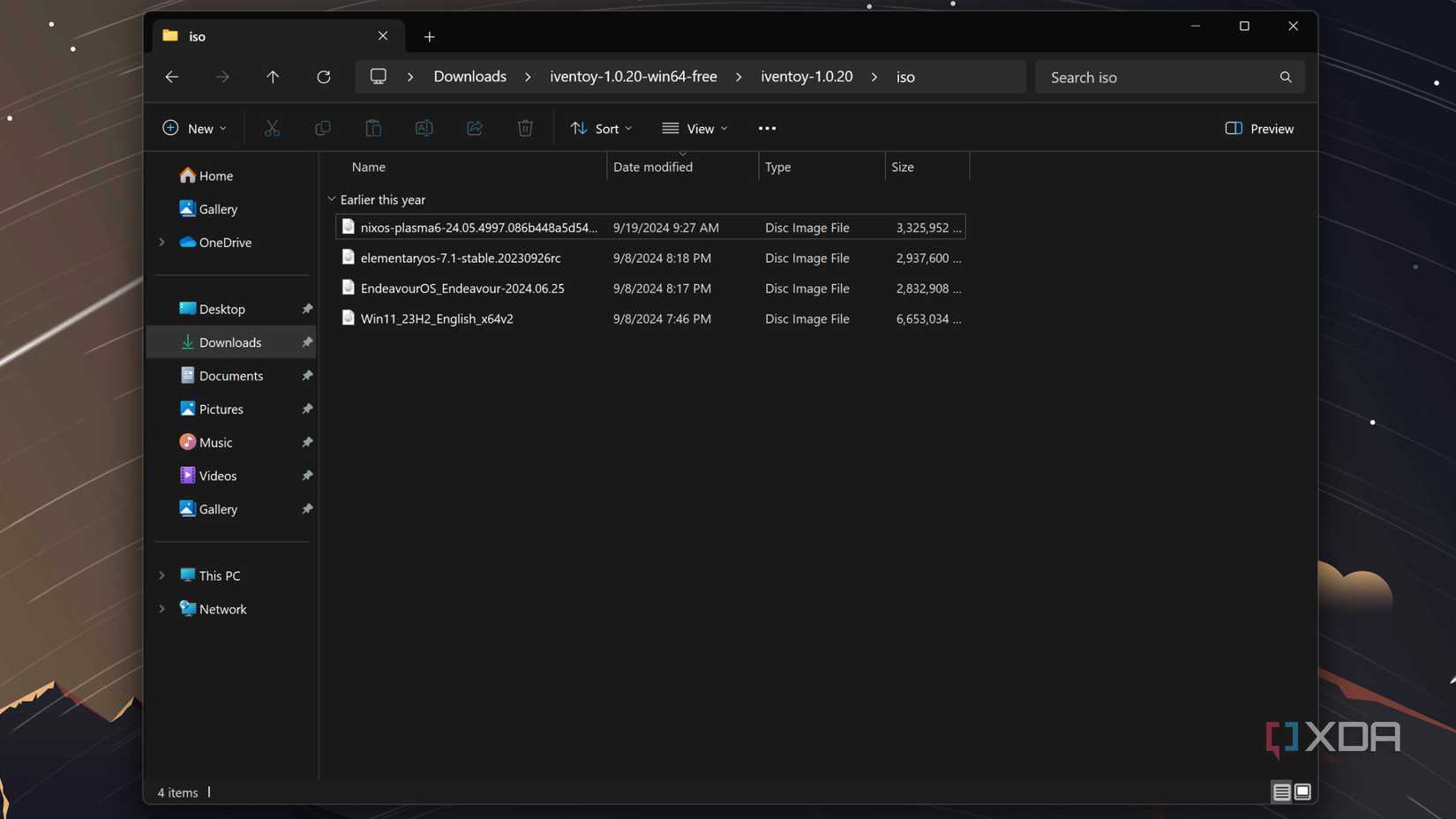Refresh the iso folder view
The height and width of the screenshot is (819, 1456).
tap(324, 77)
